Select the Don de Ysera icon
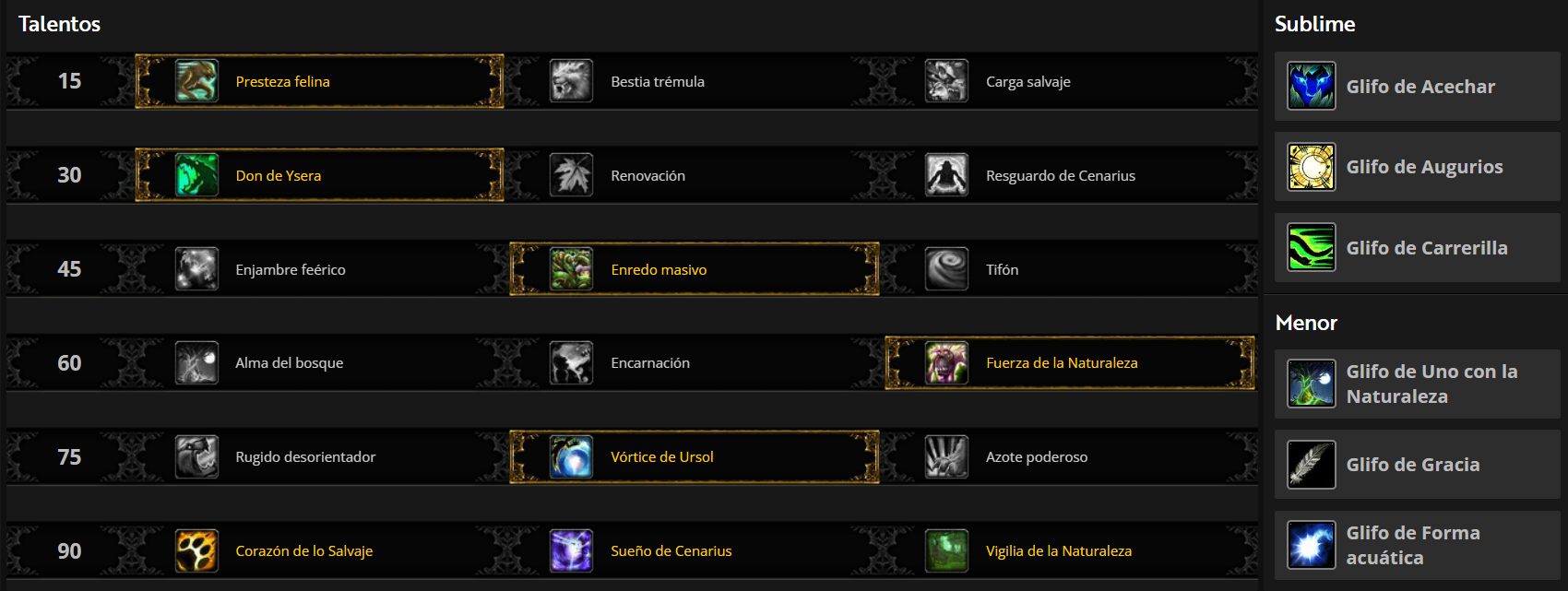 click(196, 175)
